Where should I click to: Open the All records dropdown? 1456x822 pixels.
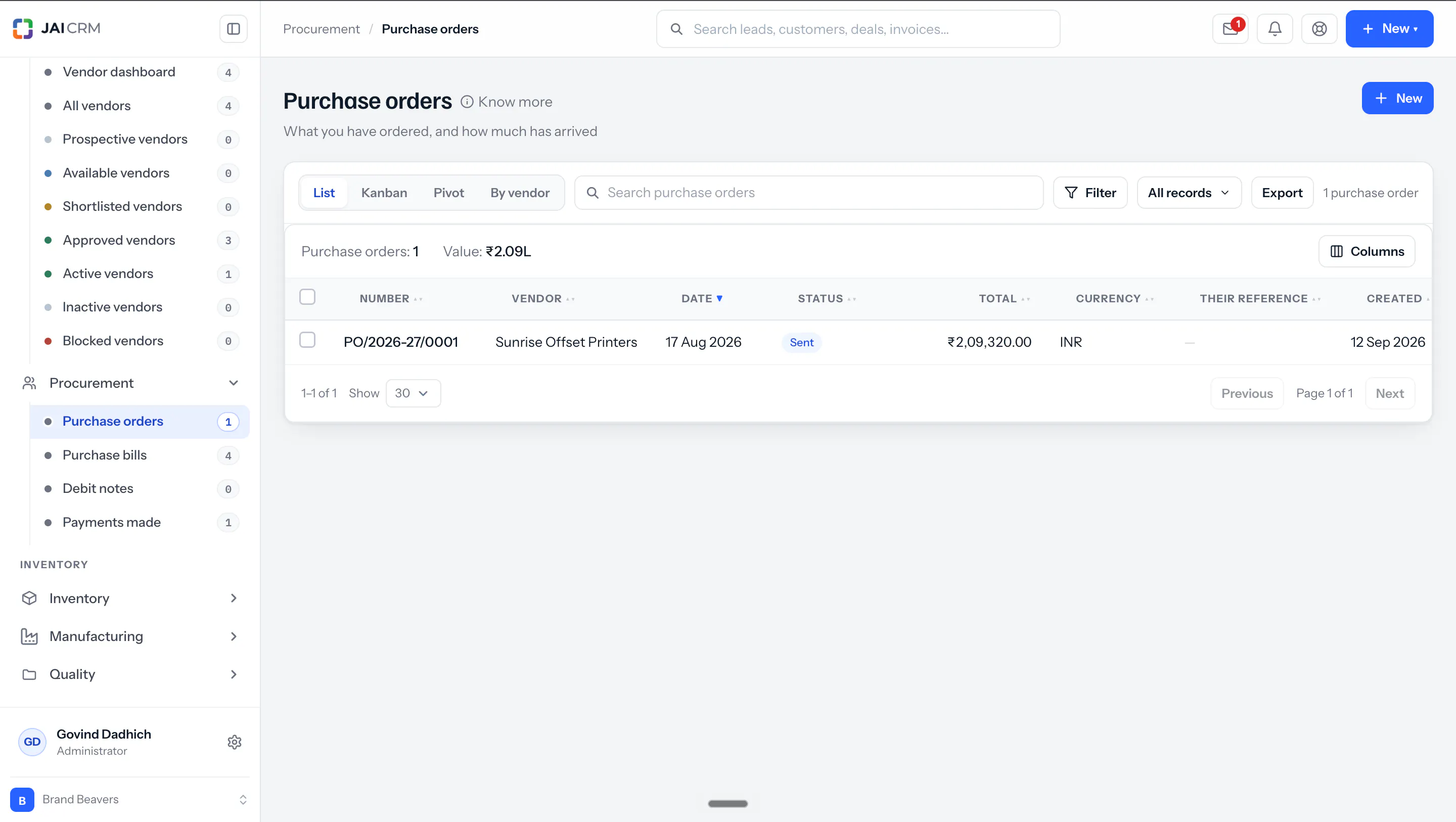pos(1189,193)
